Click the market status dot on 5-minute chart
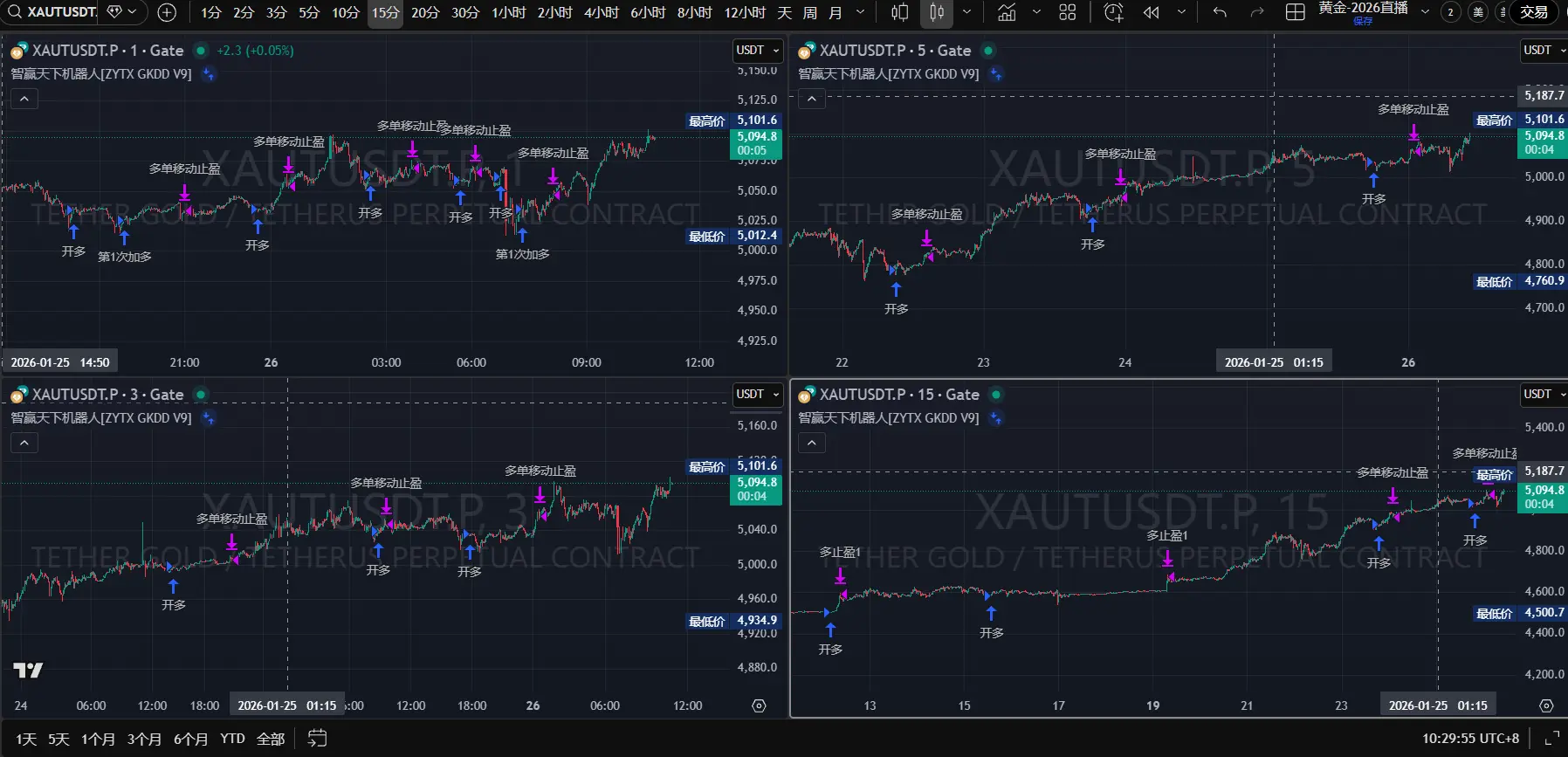The width and height of the screenshot is (1568, 757). click(988, 51)
